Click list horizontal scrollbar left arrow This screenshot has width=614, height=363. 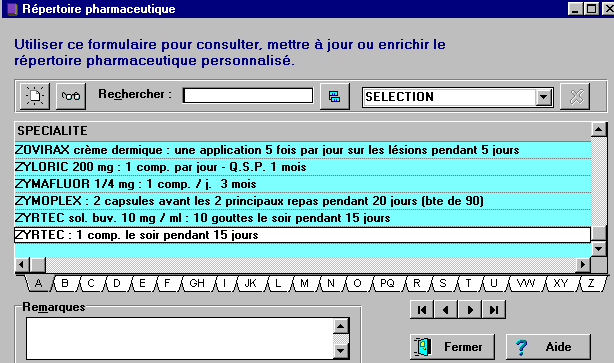pyautogui.click(x=22, y=265)
